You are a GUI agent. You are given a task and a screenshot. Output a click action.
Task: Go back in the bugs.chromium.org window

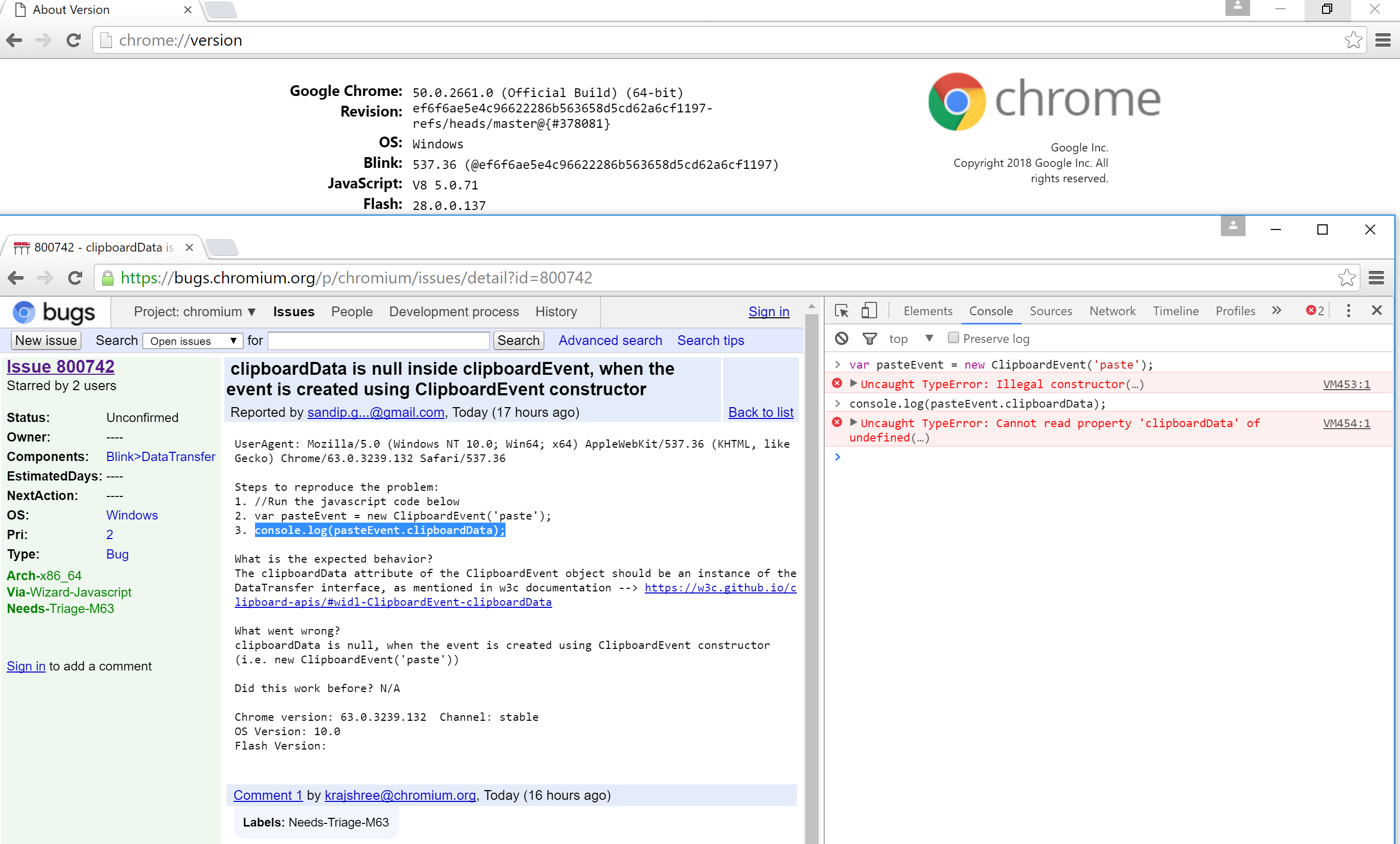tap(16, 278)
